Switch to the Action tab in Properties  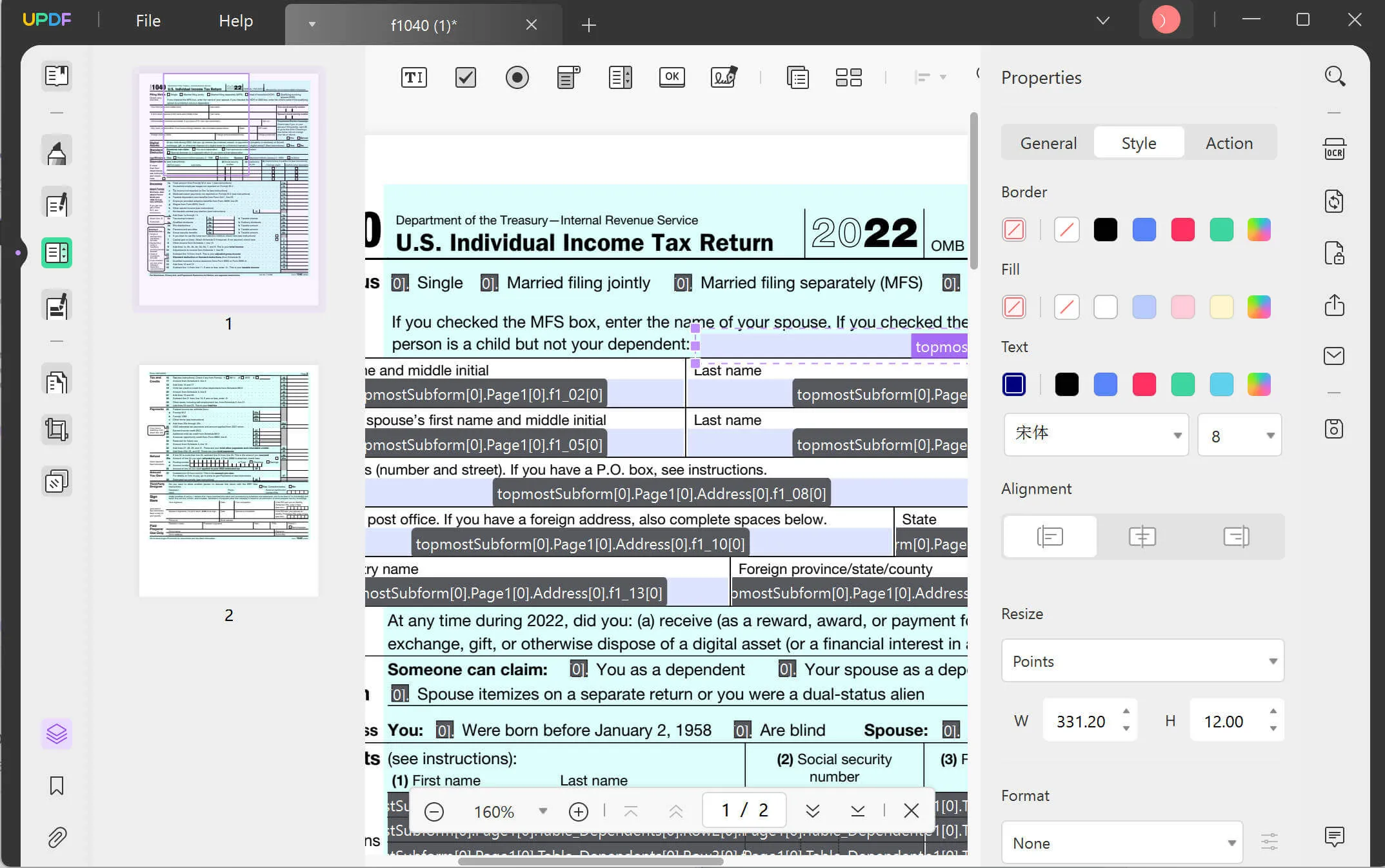click(x=1229, y=142)
